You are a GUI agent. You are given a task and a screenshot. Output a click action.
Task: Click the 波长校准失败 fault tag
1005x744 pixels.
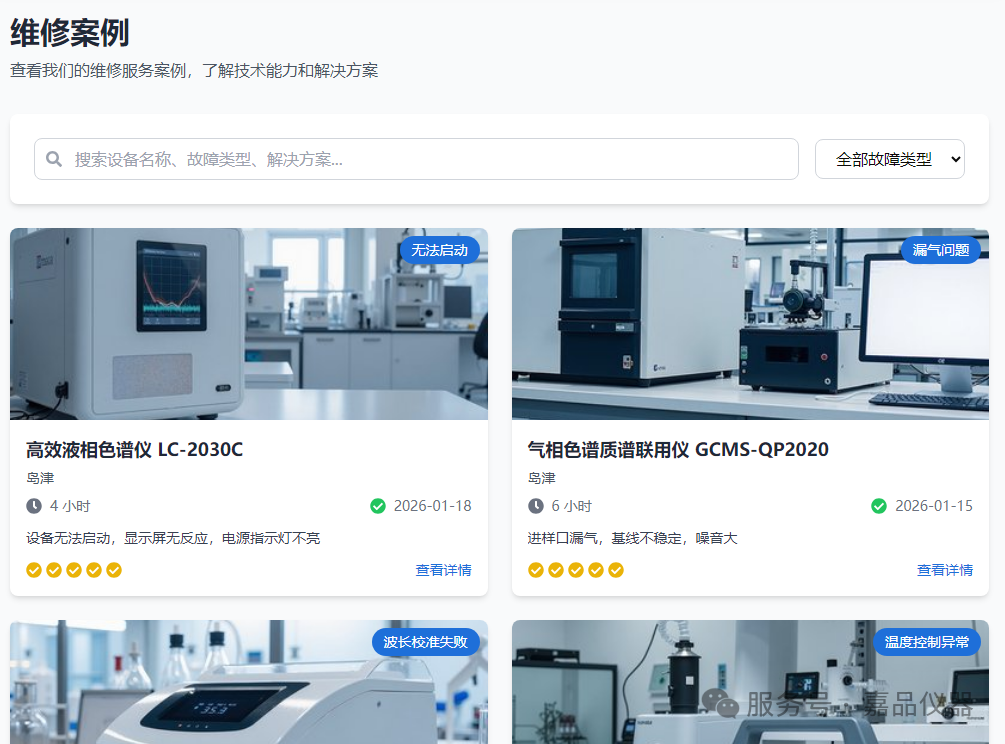point(426,641)
